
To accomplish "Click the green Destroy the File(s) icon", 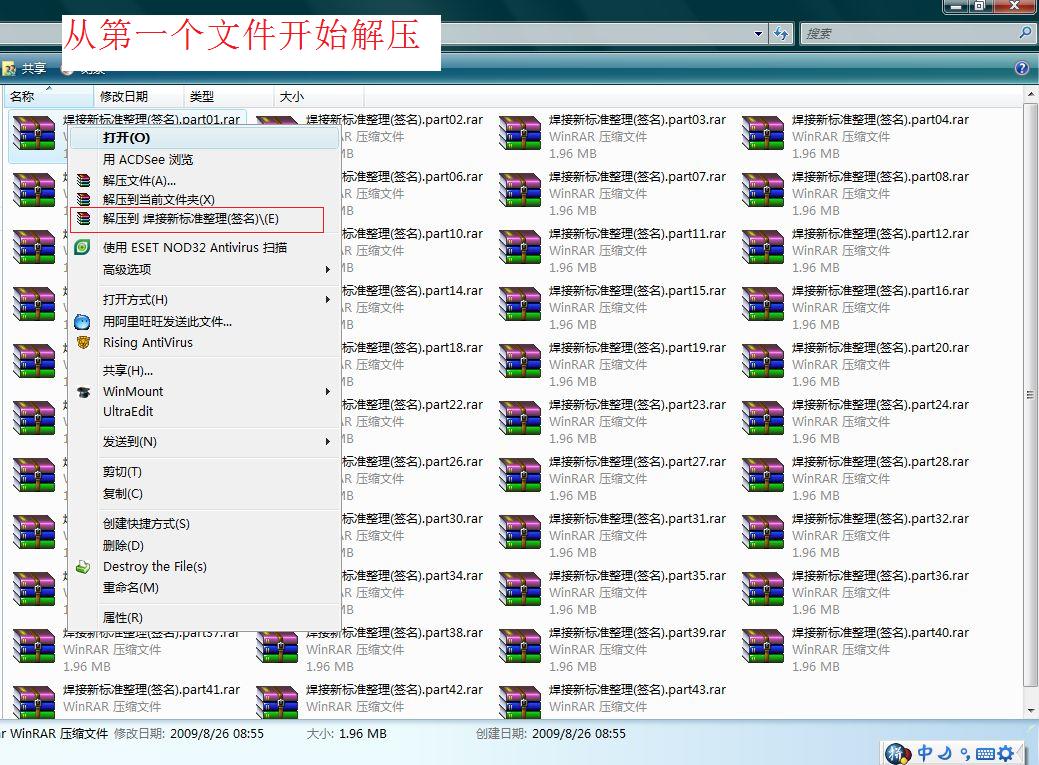I will (x=83, y=566).
